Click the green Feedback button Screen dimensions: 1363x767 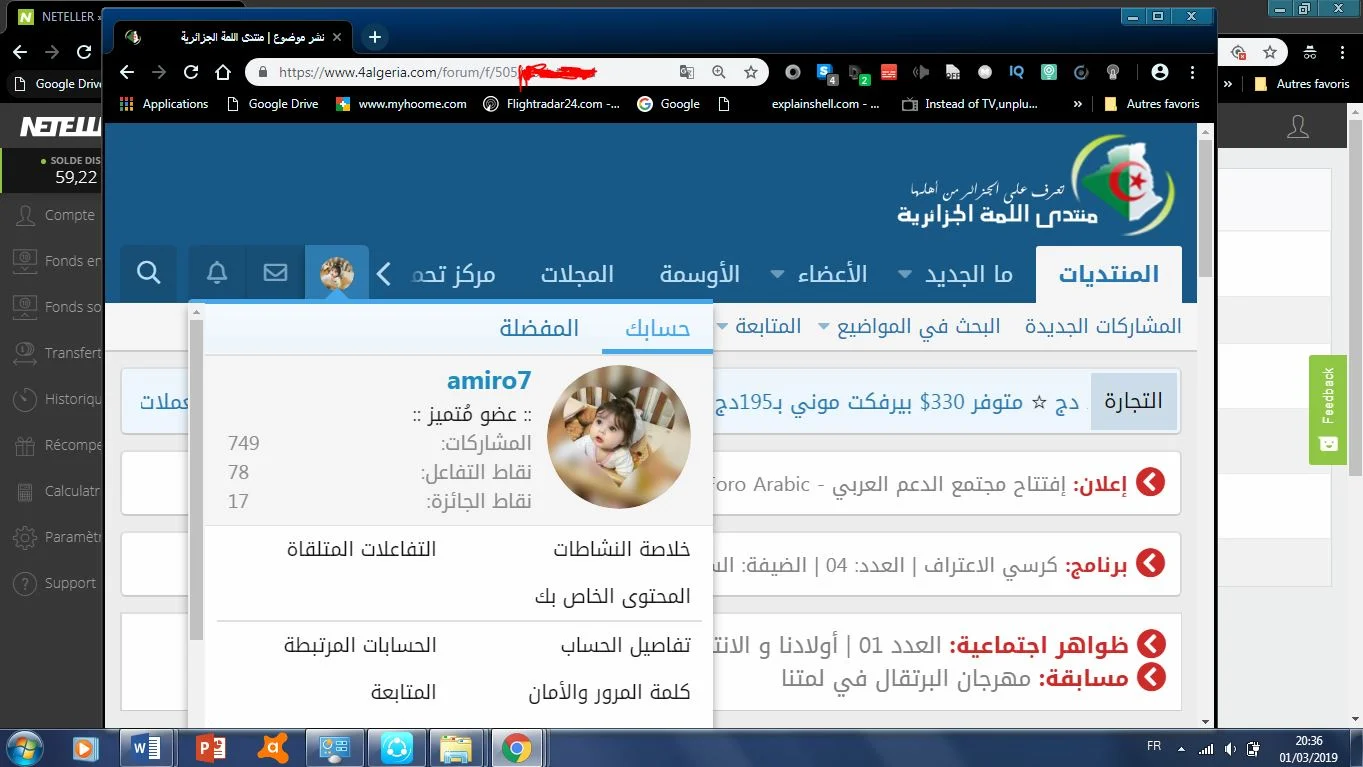1327,409
